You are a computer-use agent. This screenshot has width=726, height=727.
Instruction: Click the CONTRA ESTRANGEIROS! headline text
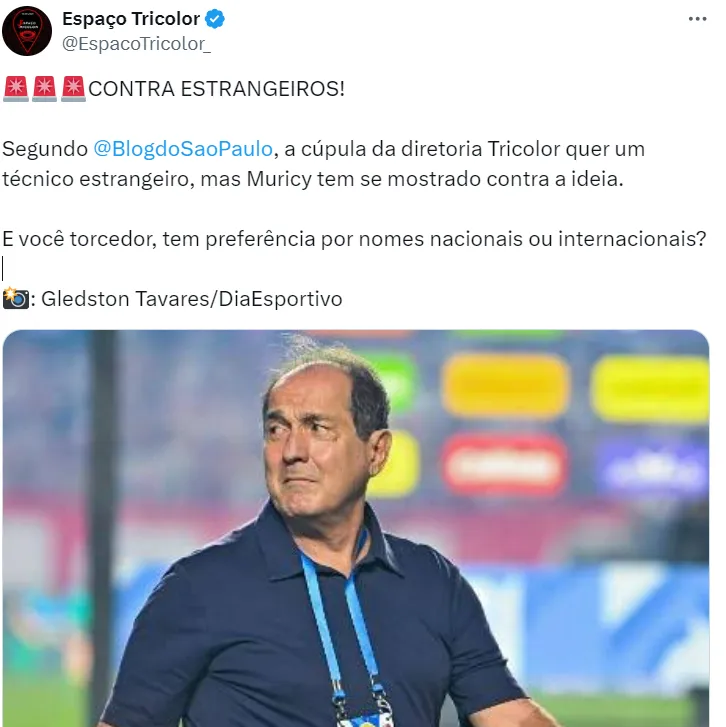click(217, 89)
